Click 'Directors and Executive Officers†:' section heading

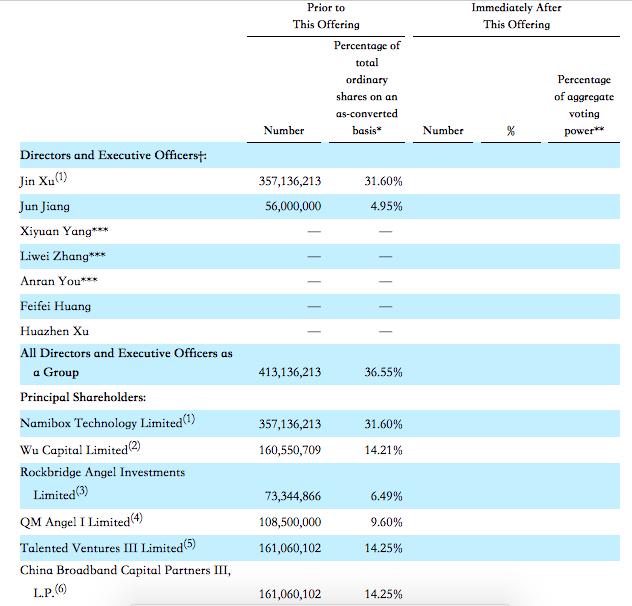pyautogui.click(x=113, y=155)
